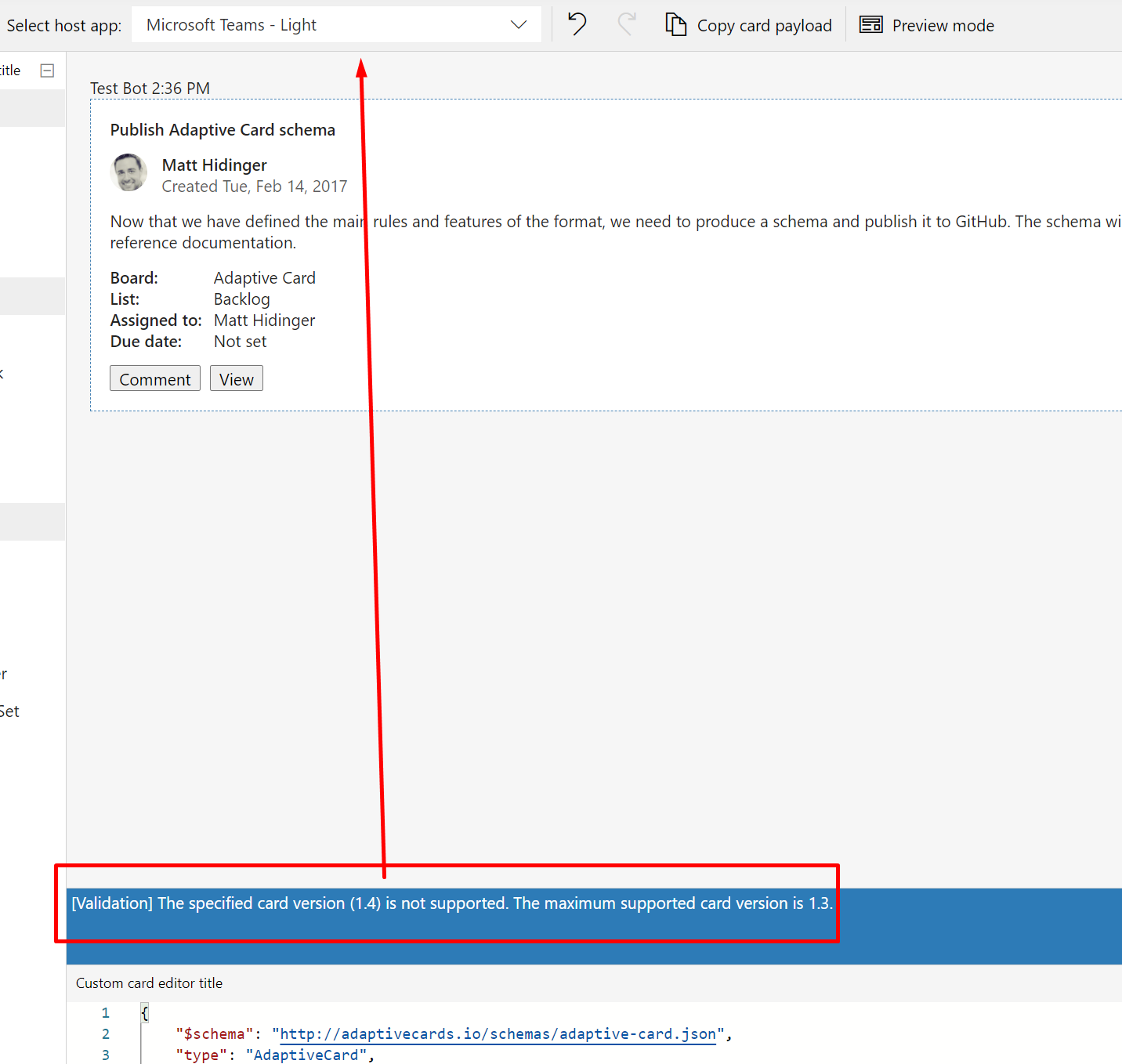The height and width of the screenshot is (1064, 1122).
Task: Toggle Preview mode on
Action: (x=926, y=24)
